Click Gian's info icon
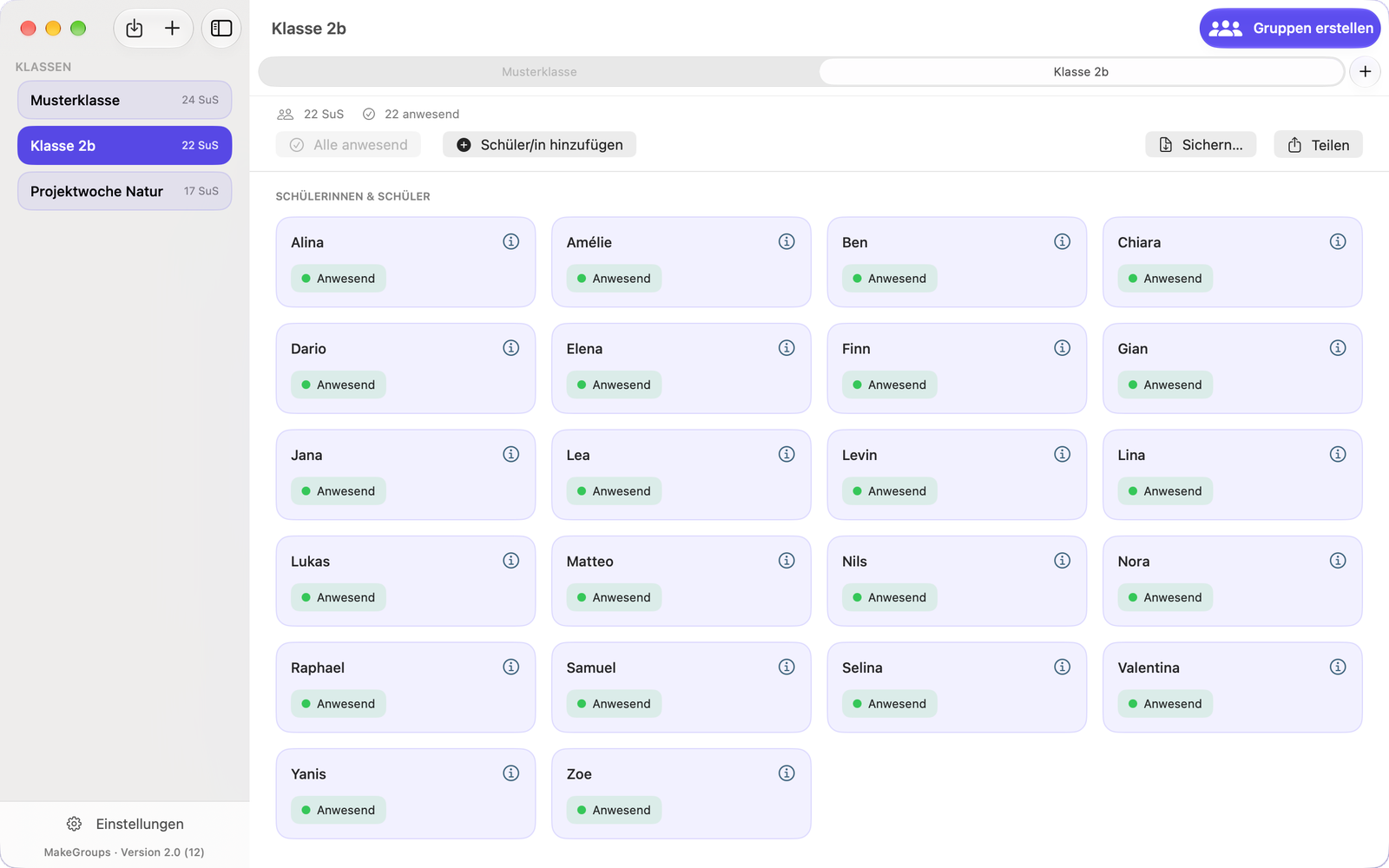 point(1338,348)
